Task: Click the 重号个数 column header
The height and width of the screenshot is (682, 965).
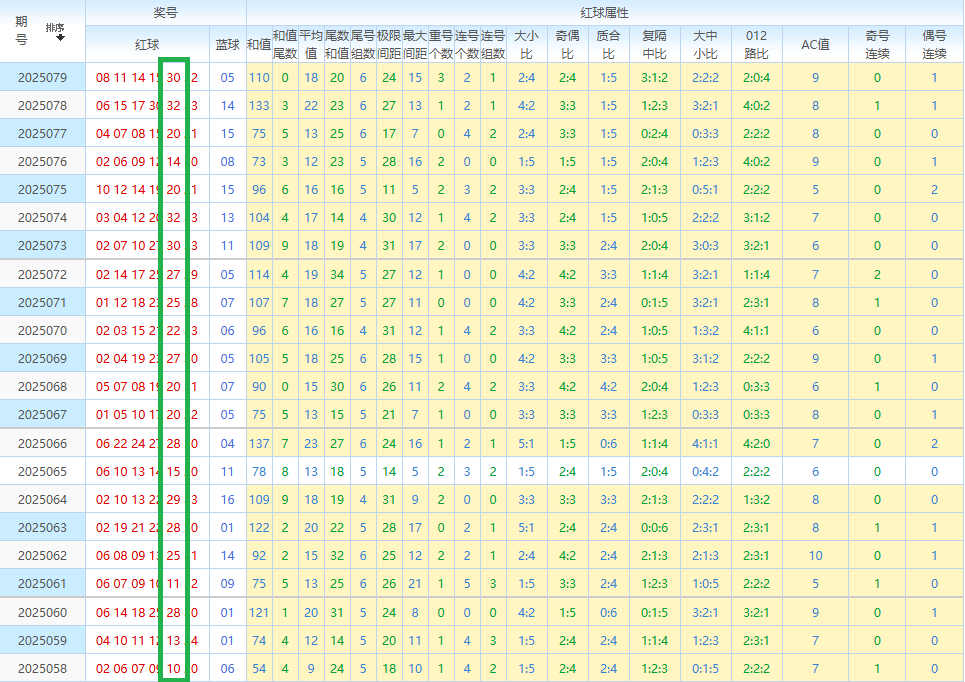Action: (x=441, y=44)
